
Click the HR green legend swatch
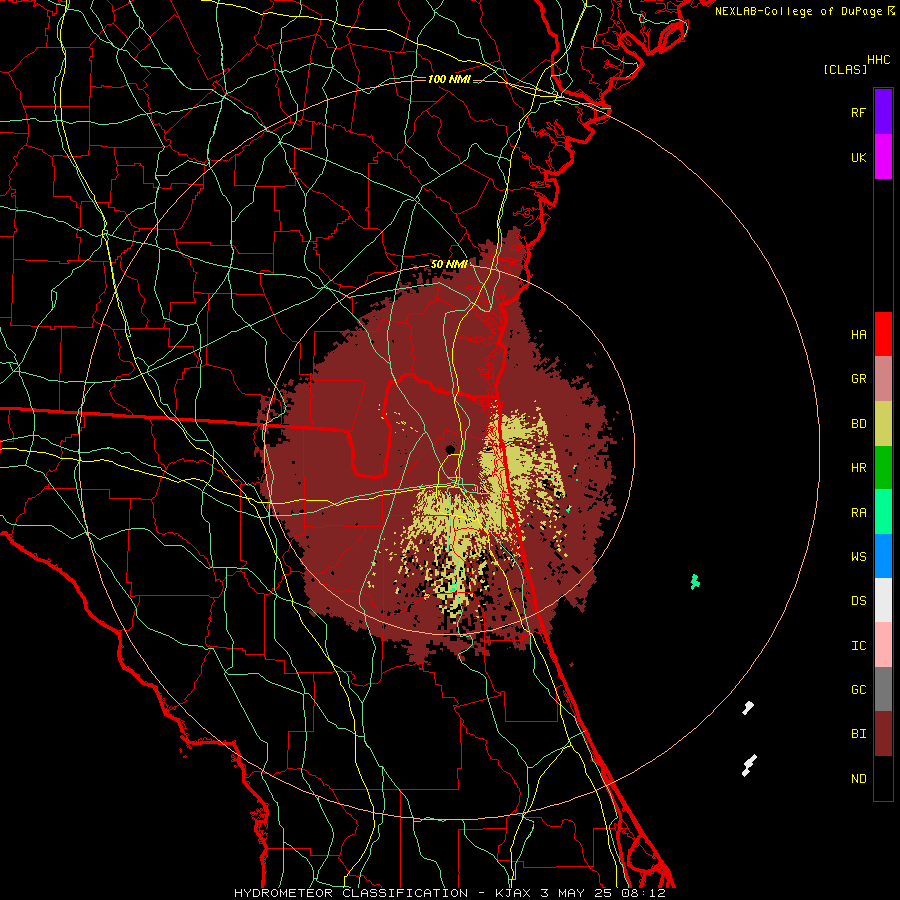tap(883, 468)
